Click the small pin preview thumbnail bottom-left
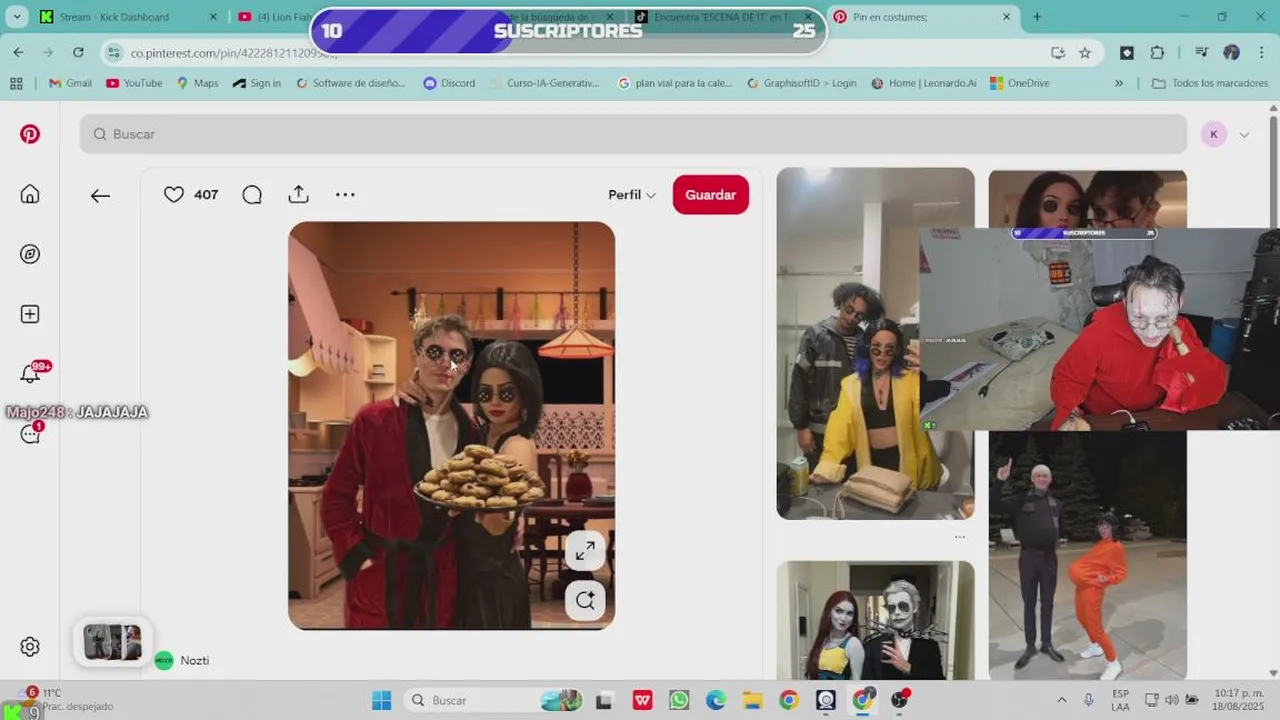 112,642
